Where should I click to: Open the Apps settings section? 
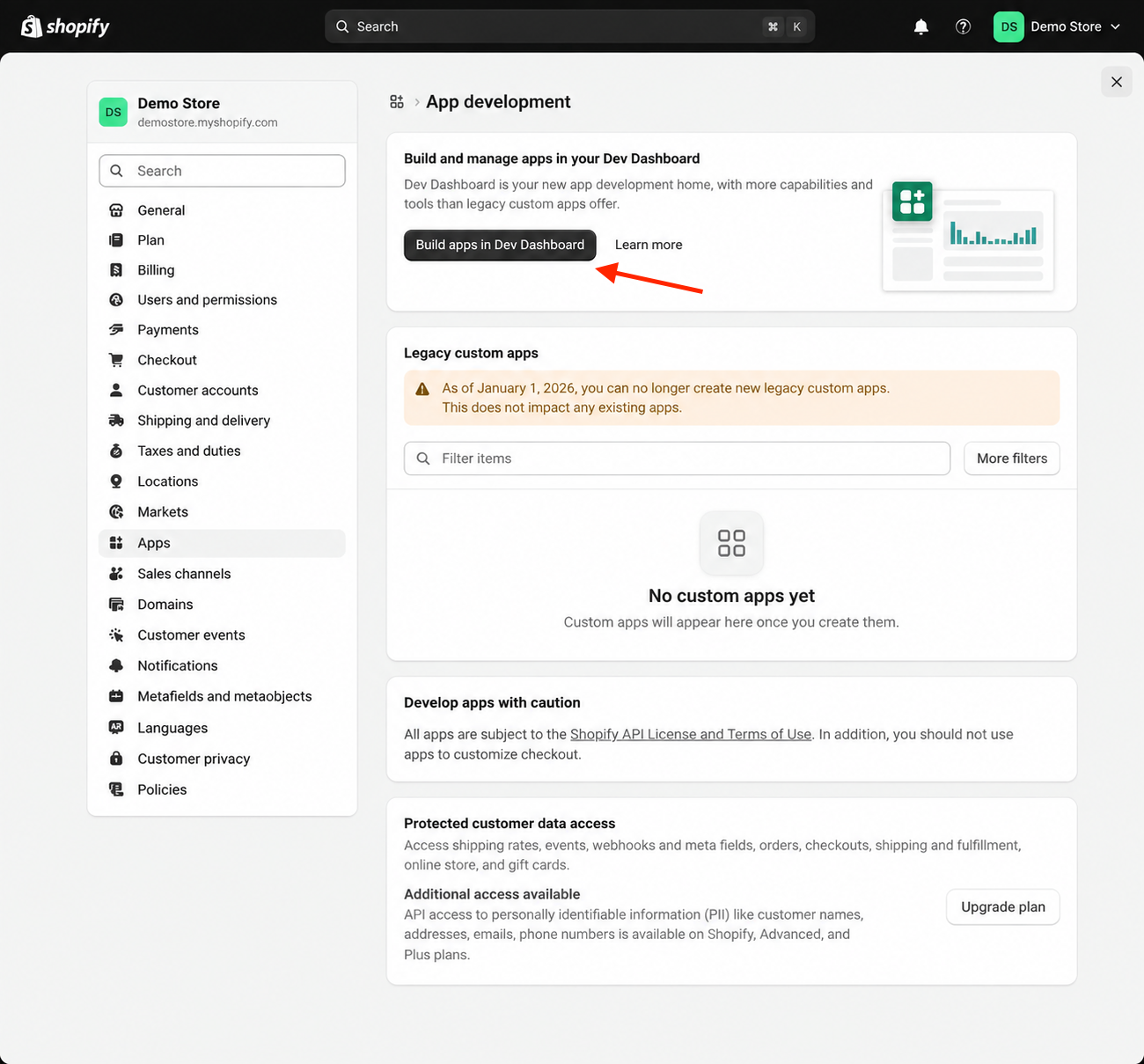(222, 543)
